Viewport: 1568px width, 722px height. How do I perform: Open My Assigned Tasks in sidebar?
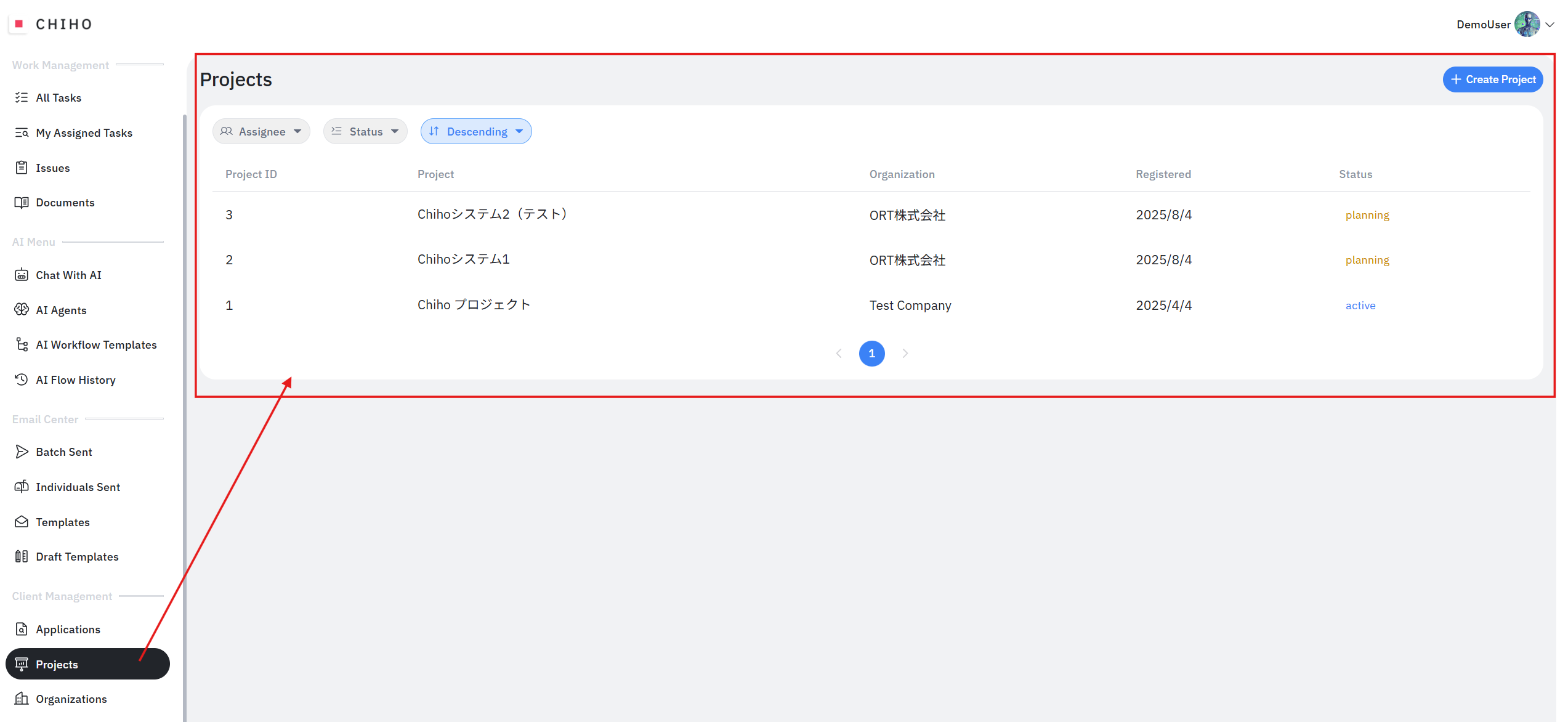pyautogui.click(x=84, y=132)
